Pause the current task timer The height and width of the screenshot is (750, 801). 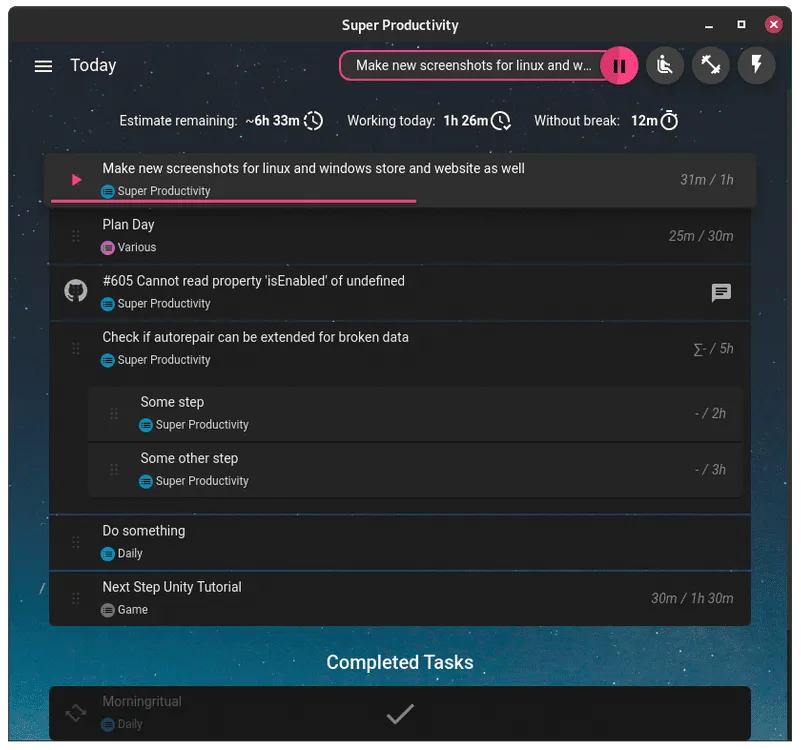coord(619,66)
